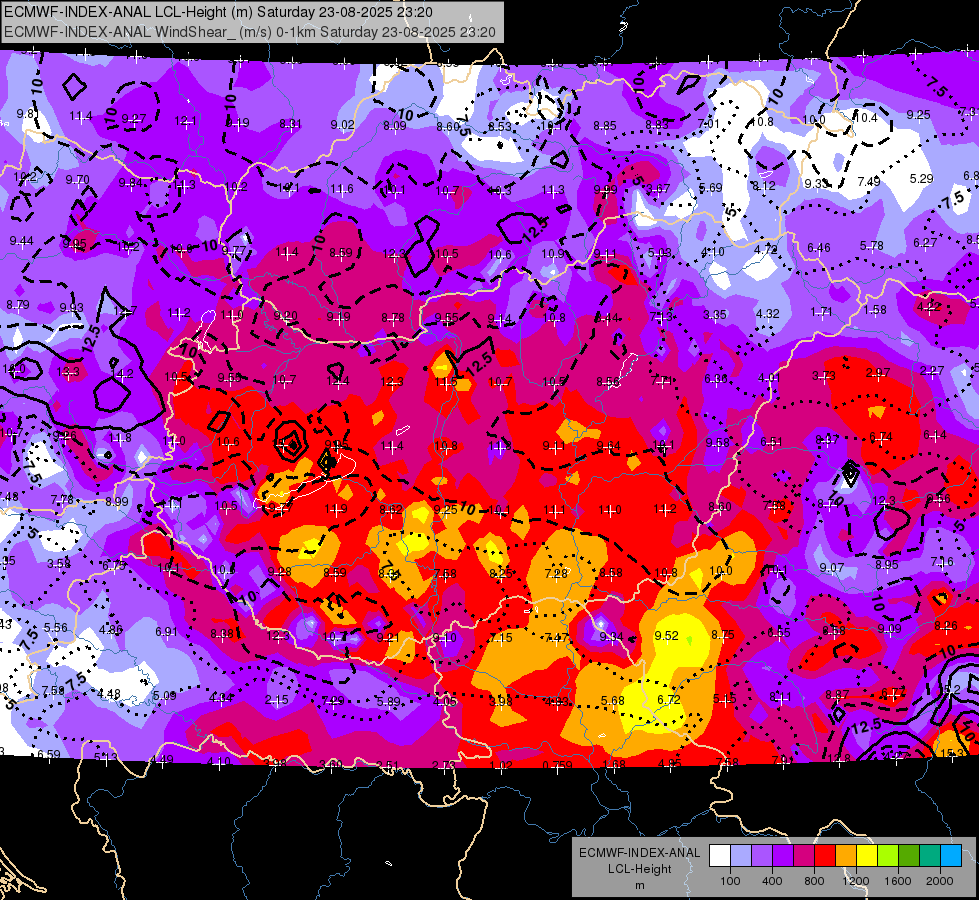Click the map value '3.67'
The width and height of the screenshot is (979, 900).
pyautogui.click(x=658, y=188)
